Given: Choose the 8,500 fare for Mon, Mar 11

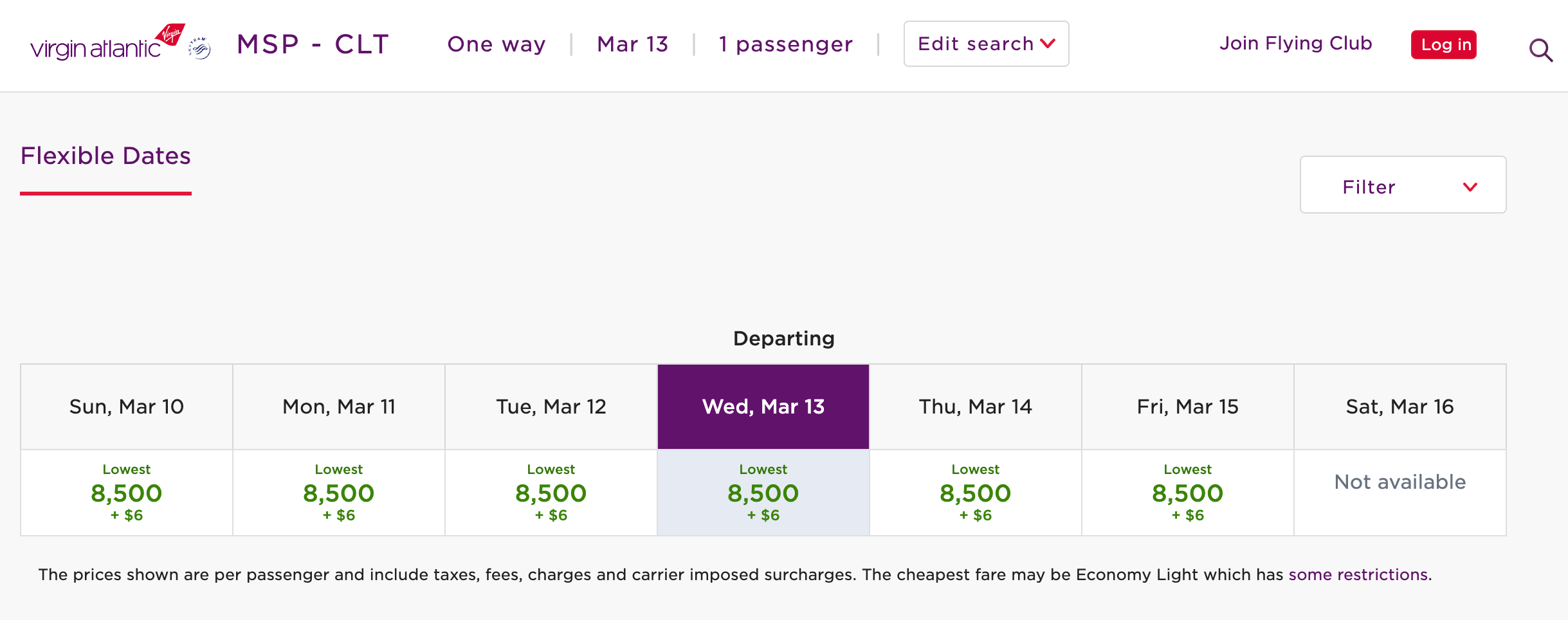Looking at the screenshot, I should coord(338,492).
